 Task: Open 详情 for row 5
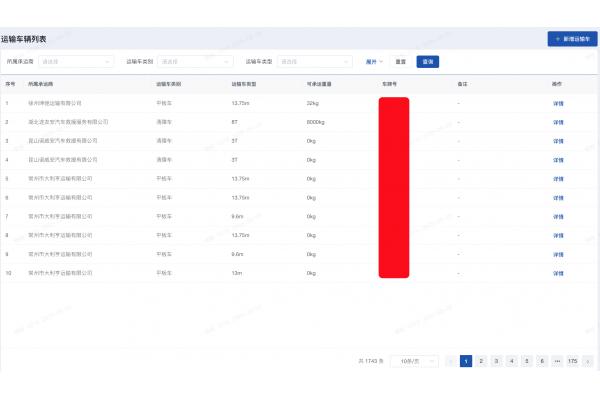click(x=558, y=178)
